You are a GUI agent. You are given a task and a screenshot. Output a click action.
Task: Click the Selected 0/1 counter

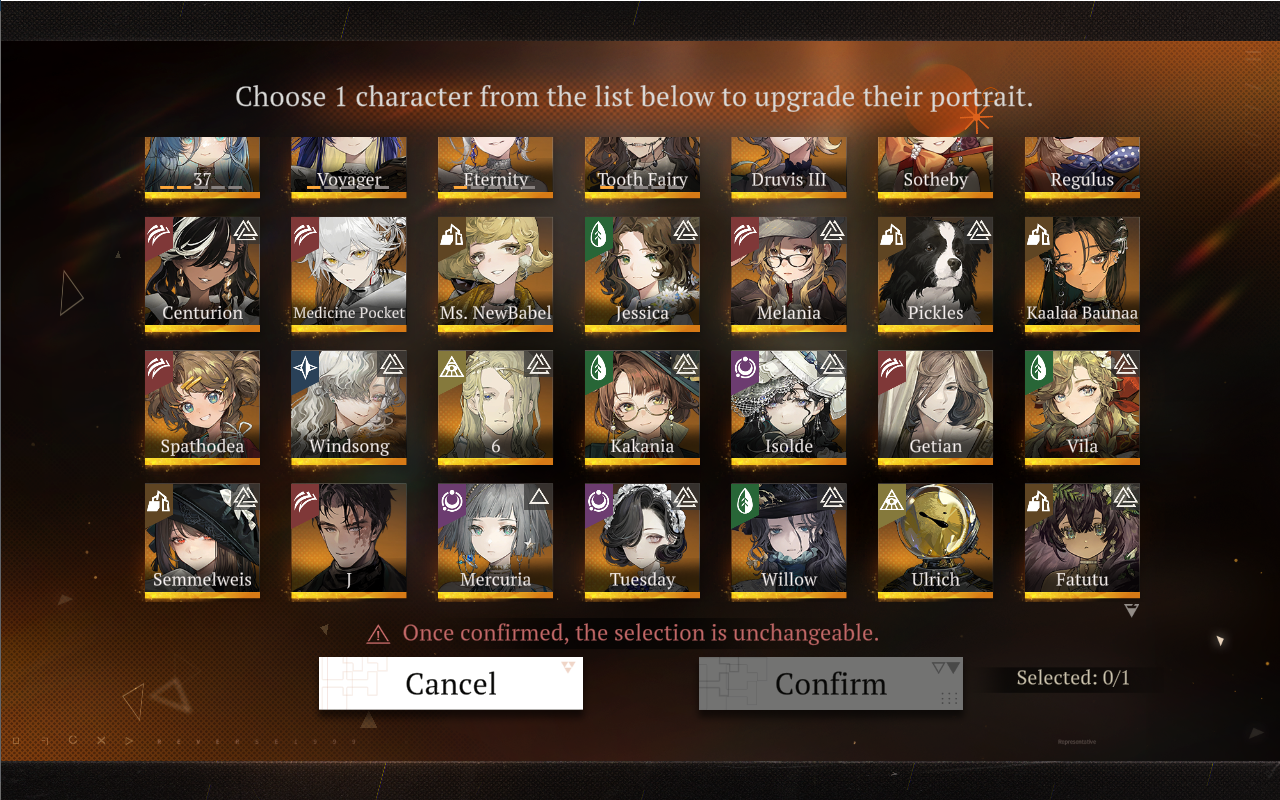(1073, 678)
